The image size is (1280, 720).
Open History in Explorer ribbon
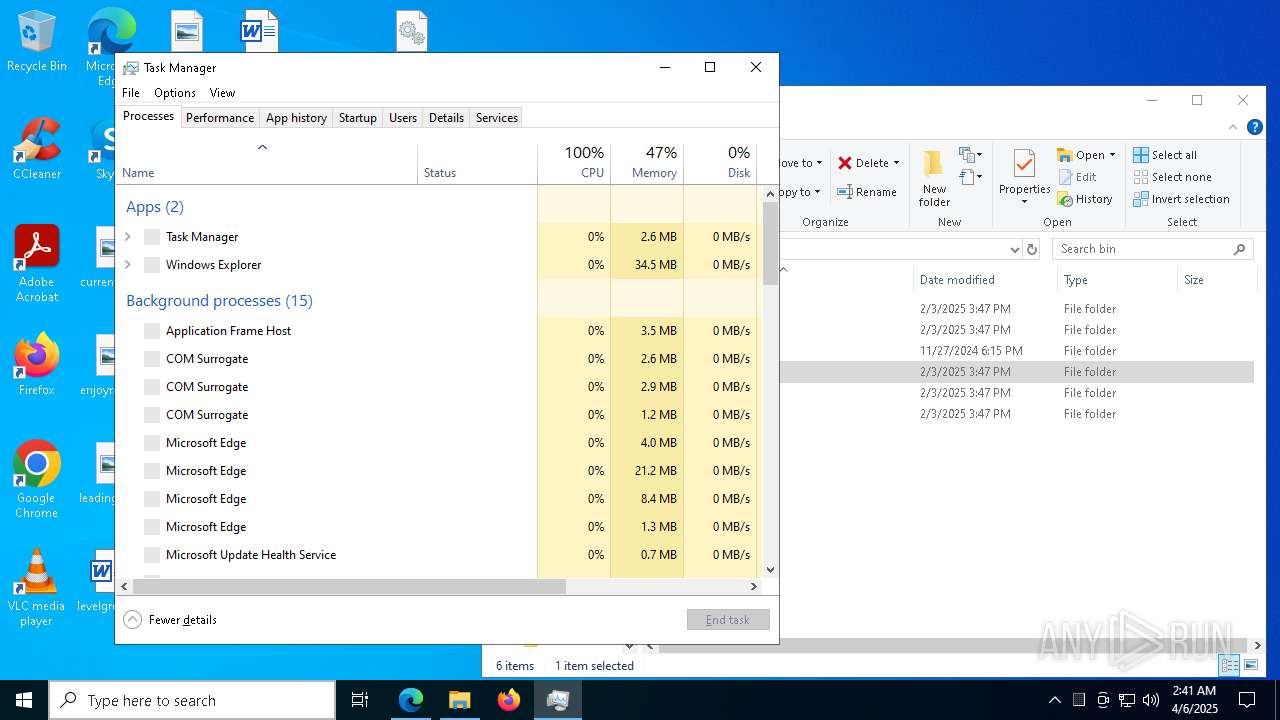pyautogui.click(x=1085, y=199)
